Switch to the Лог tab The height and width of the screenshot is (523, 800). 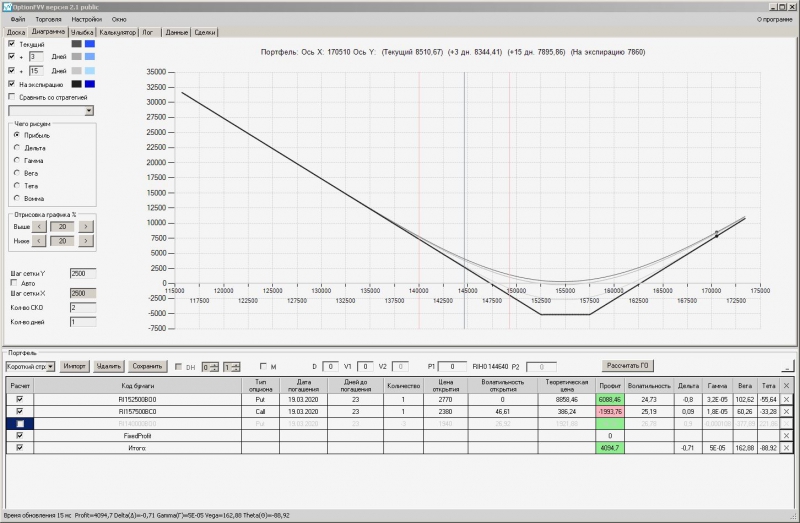click(x=147, y=32)
